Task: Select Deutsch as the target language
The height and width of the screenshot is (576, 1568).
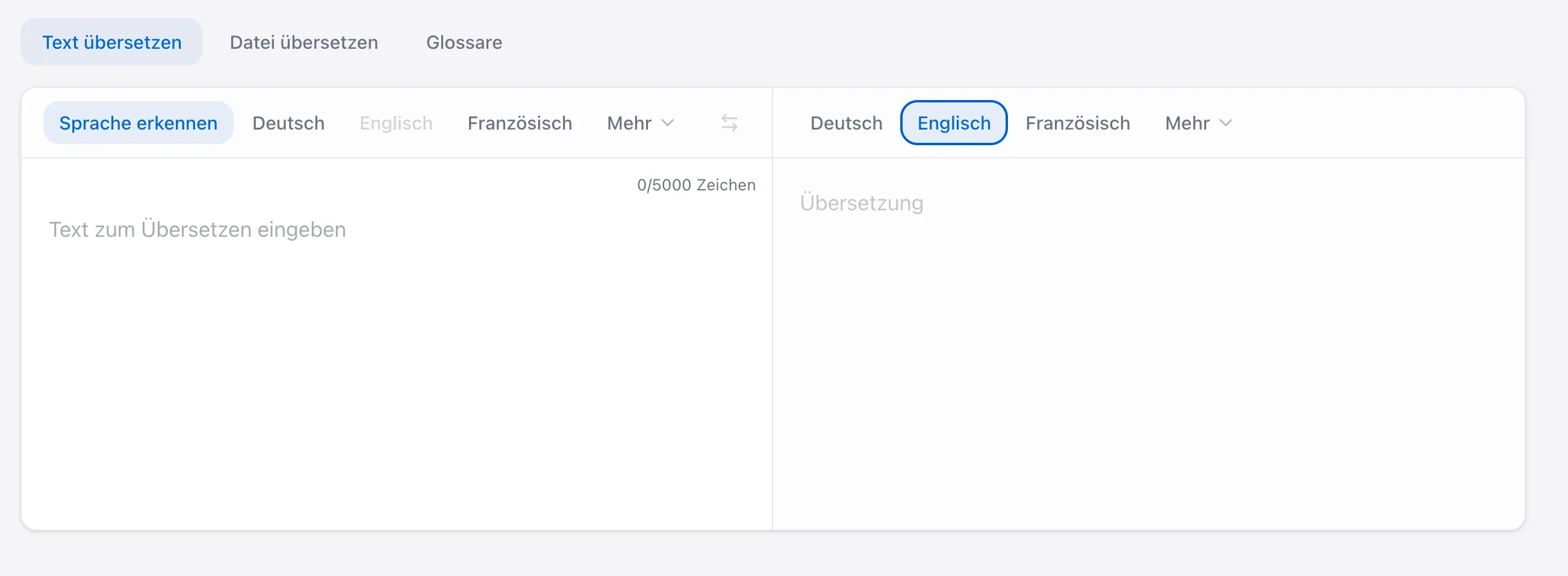Action: 845,122
